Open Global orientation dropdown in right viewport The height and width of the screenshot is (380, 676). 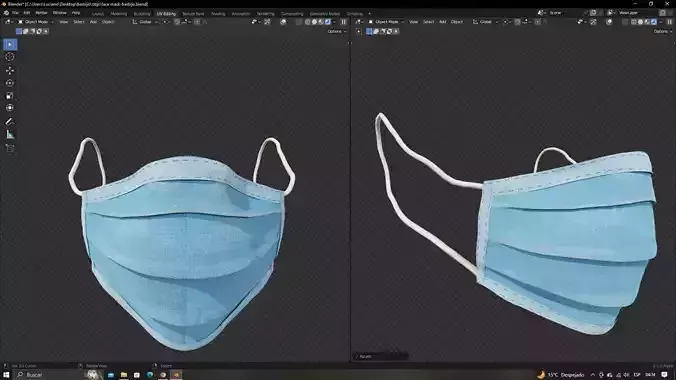[485, 22]
